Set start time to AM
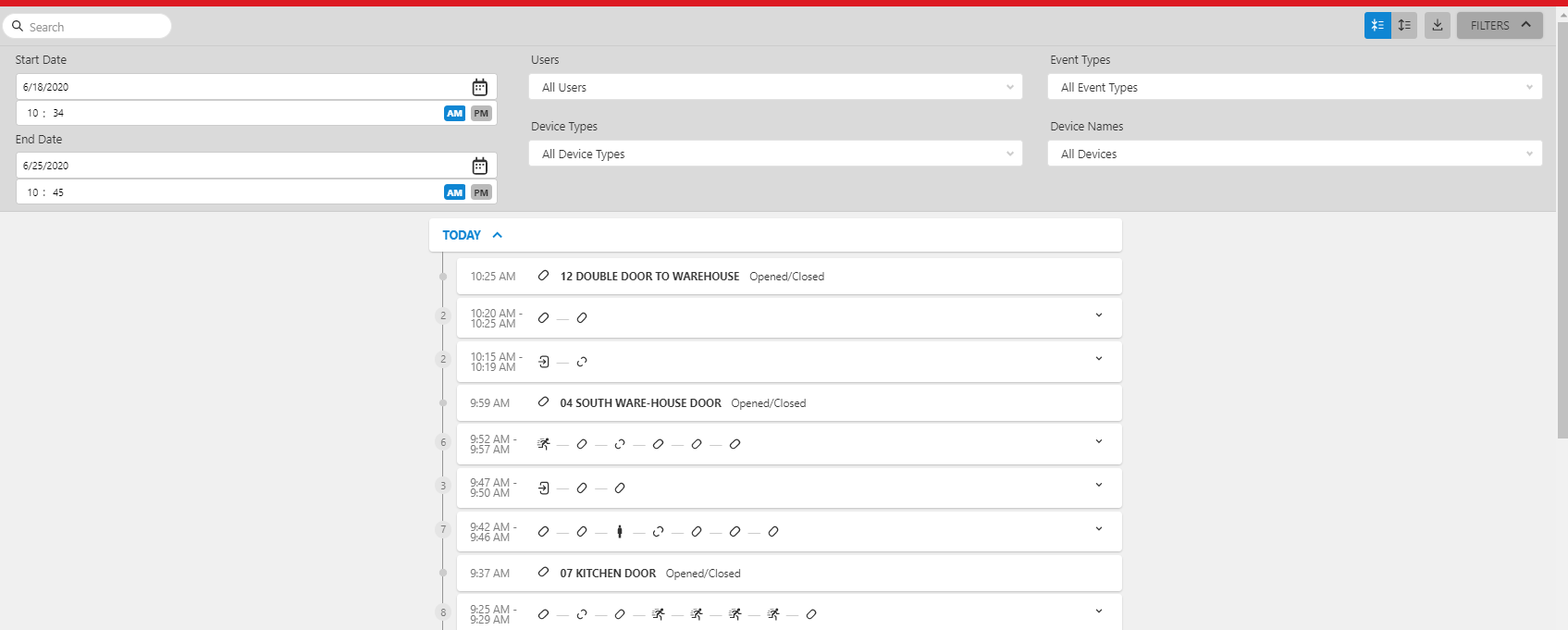Screen dimensions: 1568x630 [454, 113]
